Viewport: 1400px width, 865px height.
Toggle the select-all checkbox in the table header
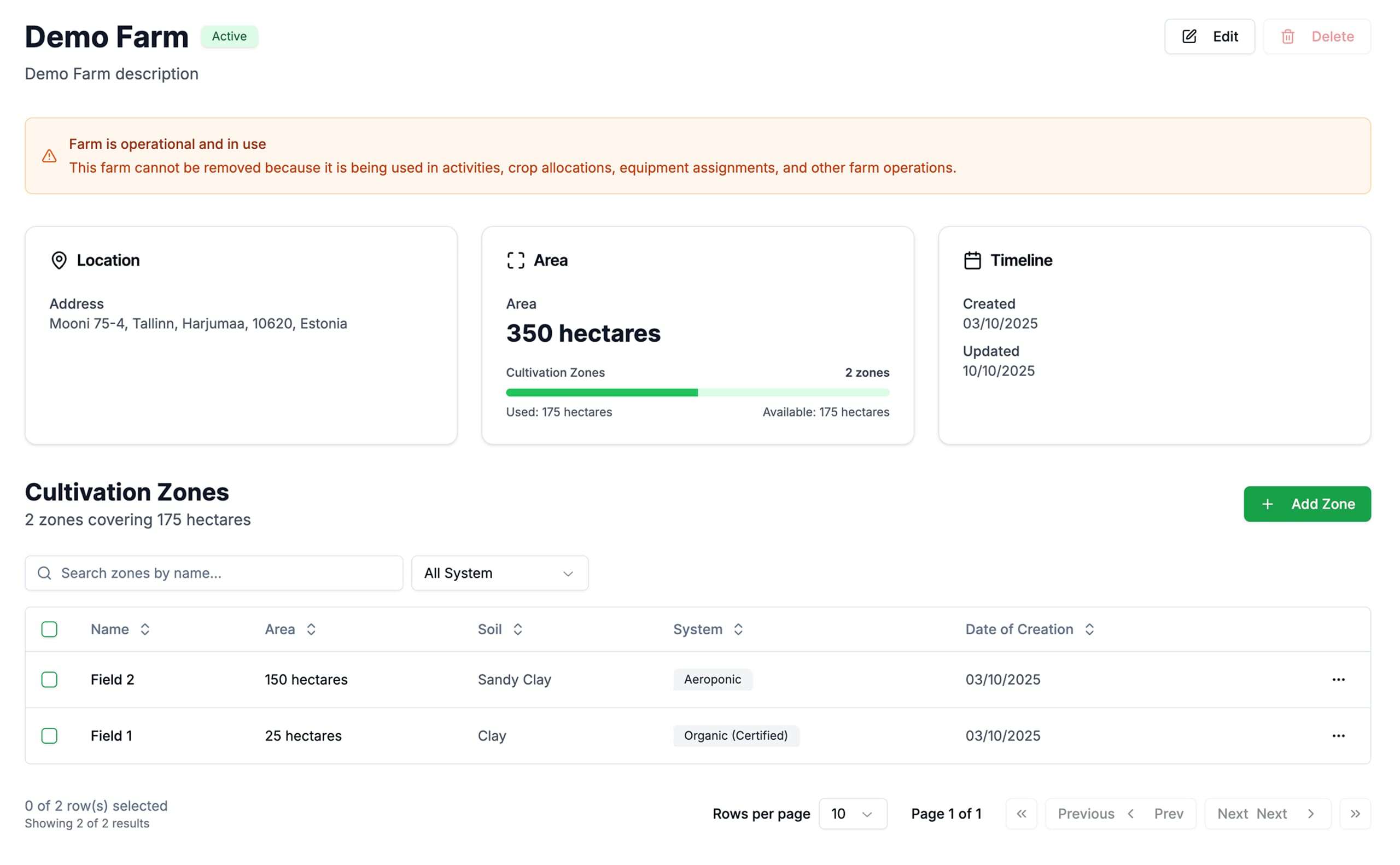(49, 629)
